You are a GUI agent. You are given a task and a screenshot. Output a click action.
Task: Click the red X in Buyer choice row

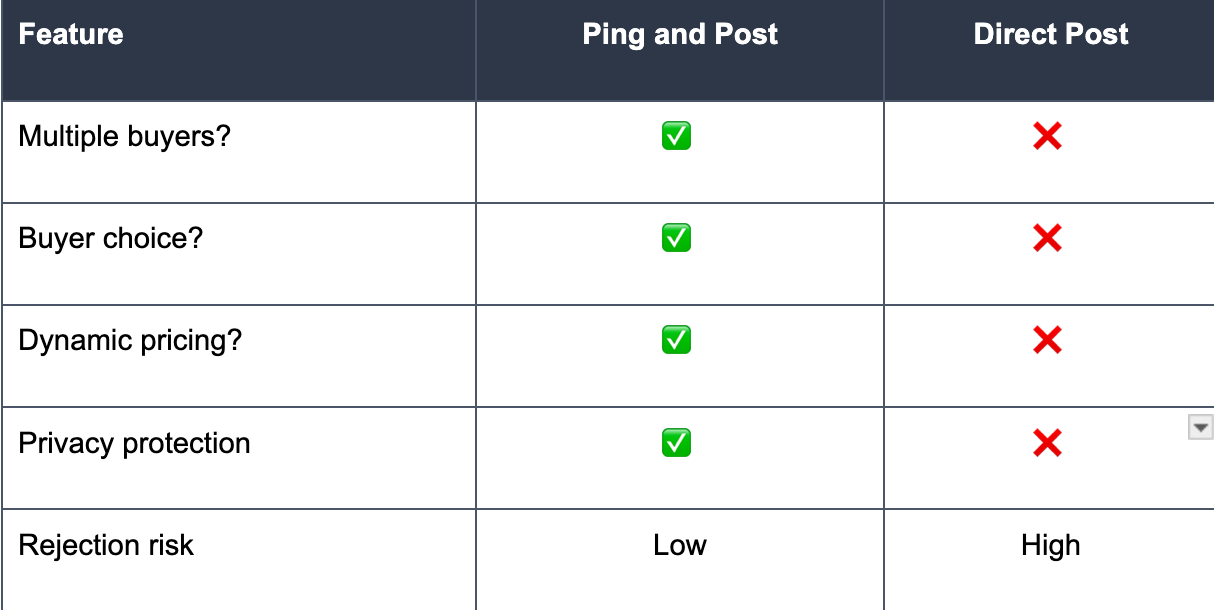pyautogui.click(x=1047, y=238)
